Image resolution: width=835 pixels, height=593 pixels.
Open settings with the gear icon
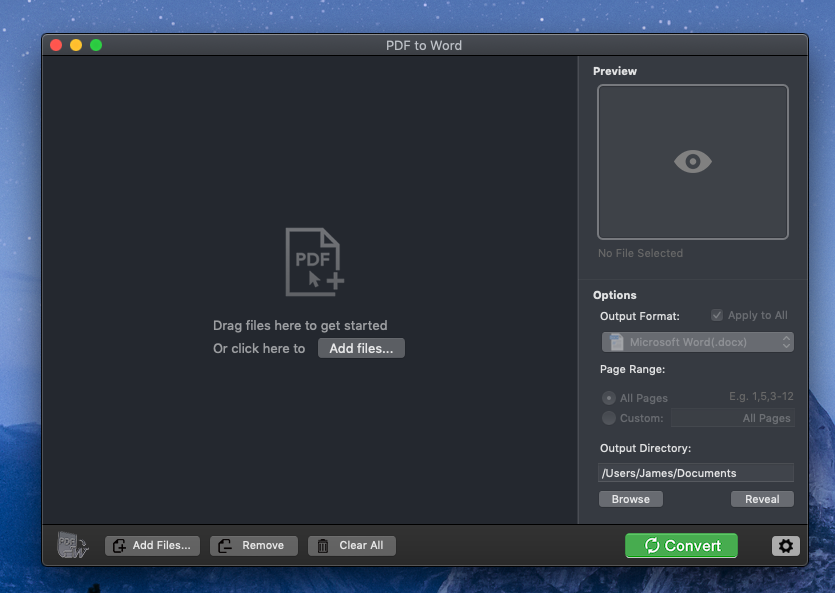coord(785,546)
